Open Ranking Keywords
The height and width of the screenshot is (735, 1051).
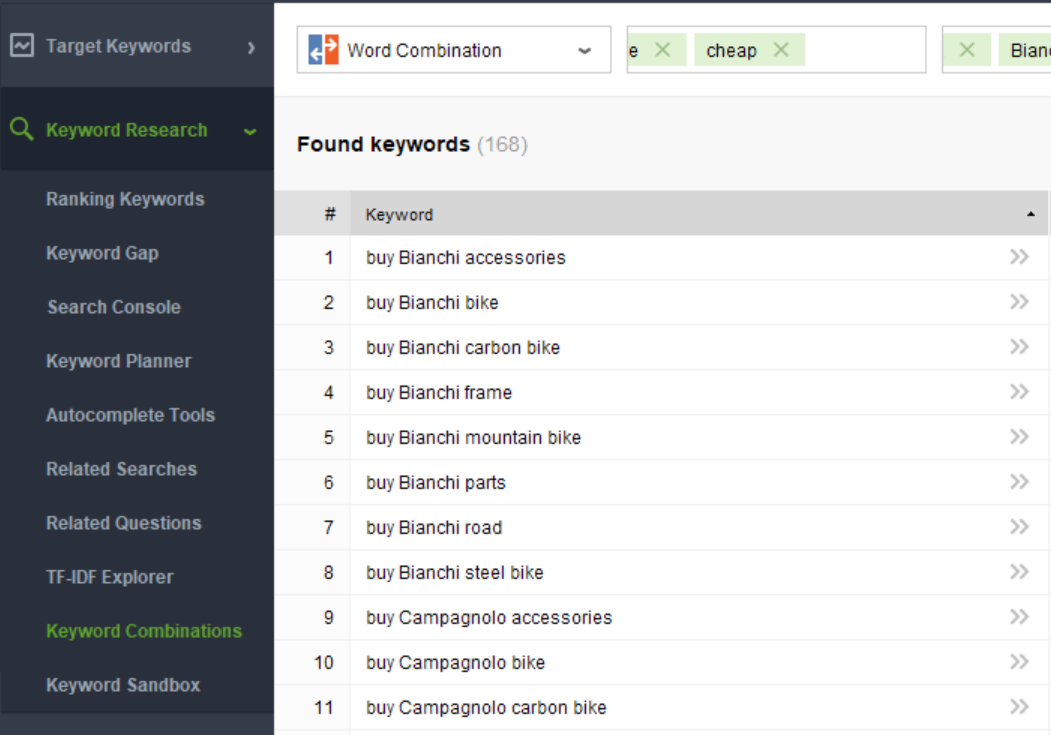(x=125, y=199)
